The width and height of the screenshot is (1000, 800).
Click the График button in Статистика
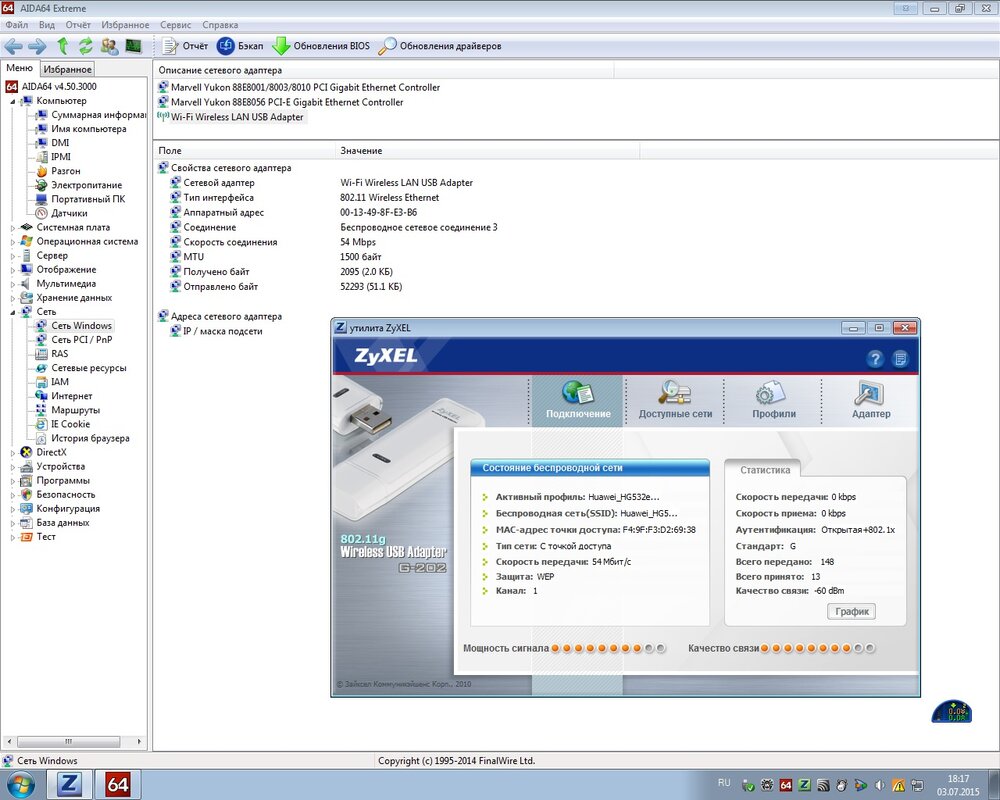click(x=851, y=611)
